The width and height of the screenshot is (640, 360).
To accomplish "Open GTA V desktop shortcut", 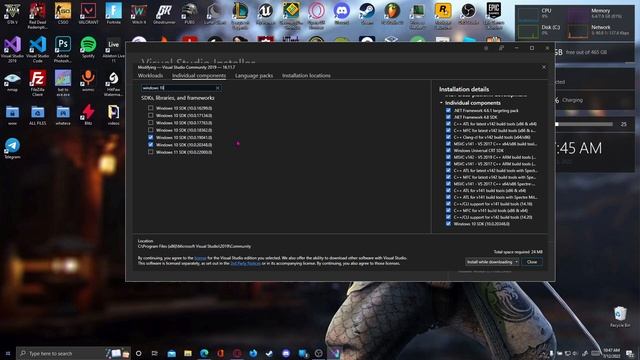I will (12, 13).
